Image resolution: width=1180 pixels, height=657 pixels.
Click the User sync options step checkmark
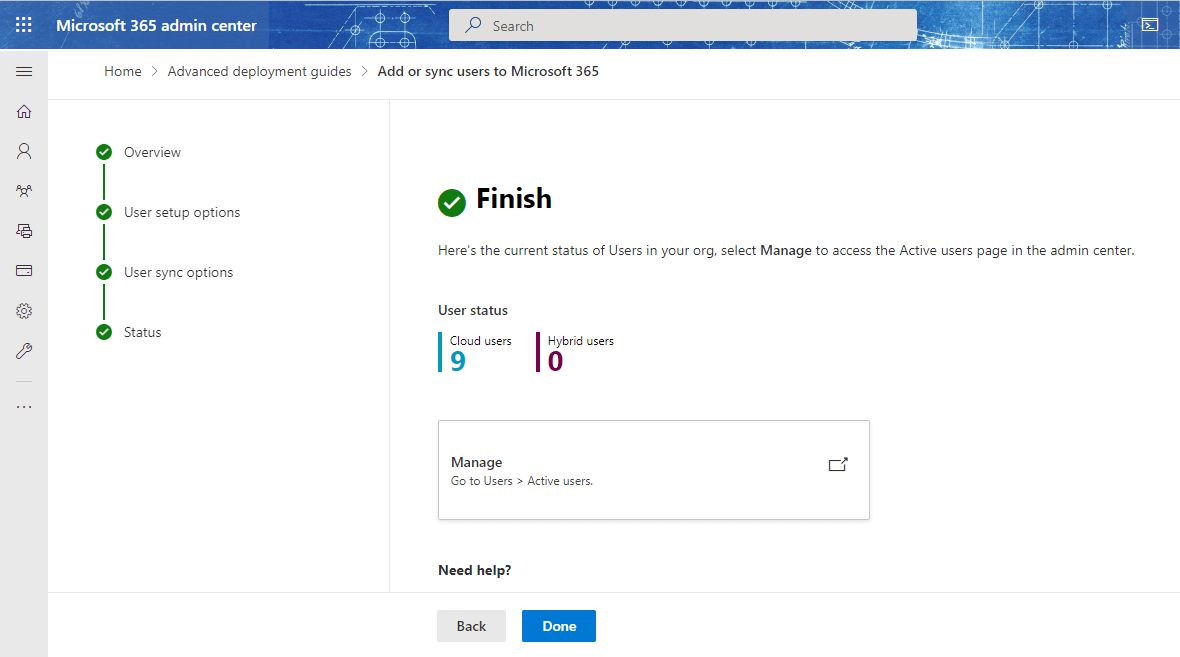pos(104,272)
